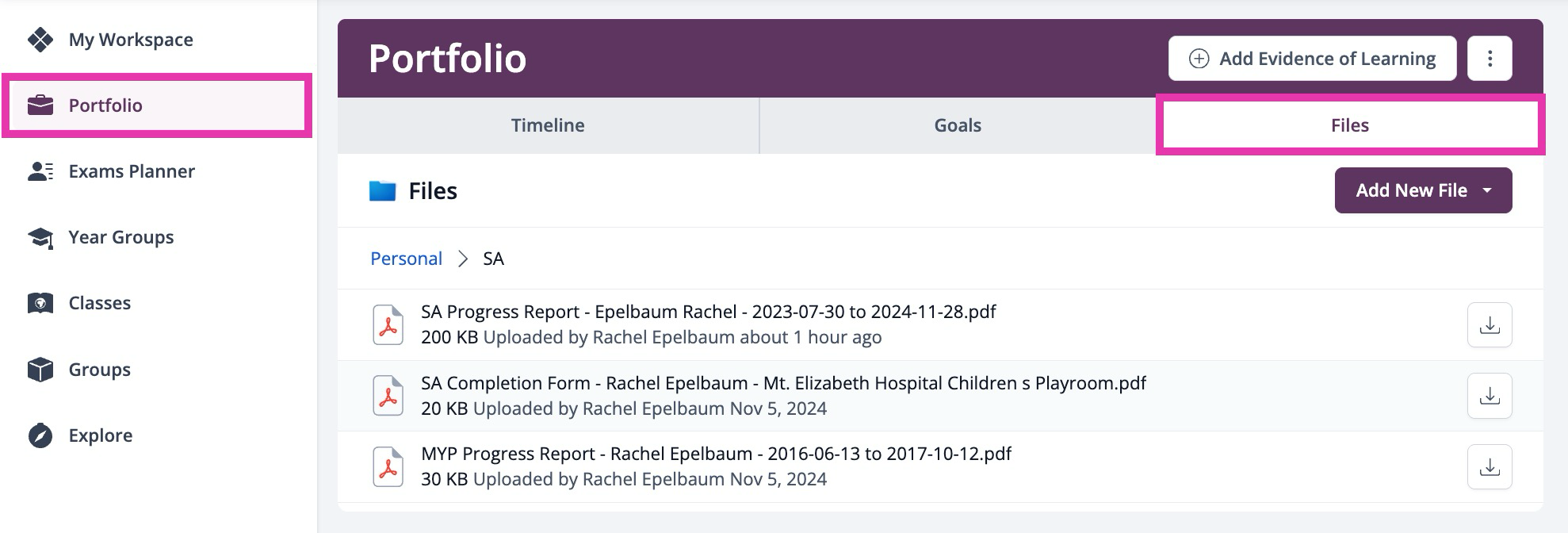Screen dimensions: 1568x533
Task: Click the Groups cube icon
Action: click(x=40, y=370)
